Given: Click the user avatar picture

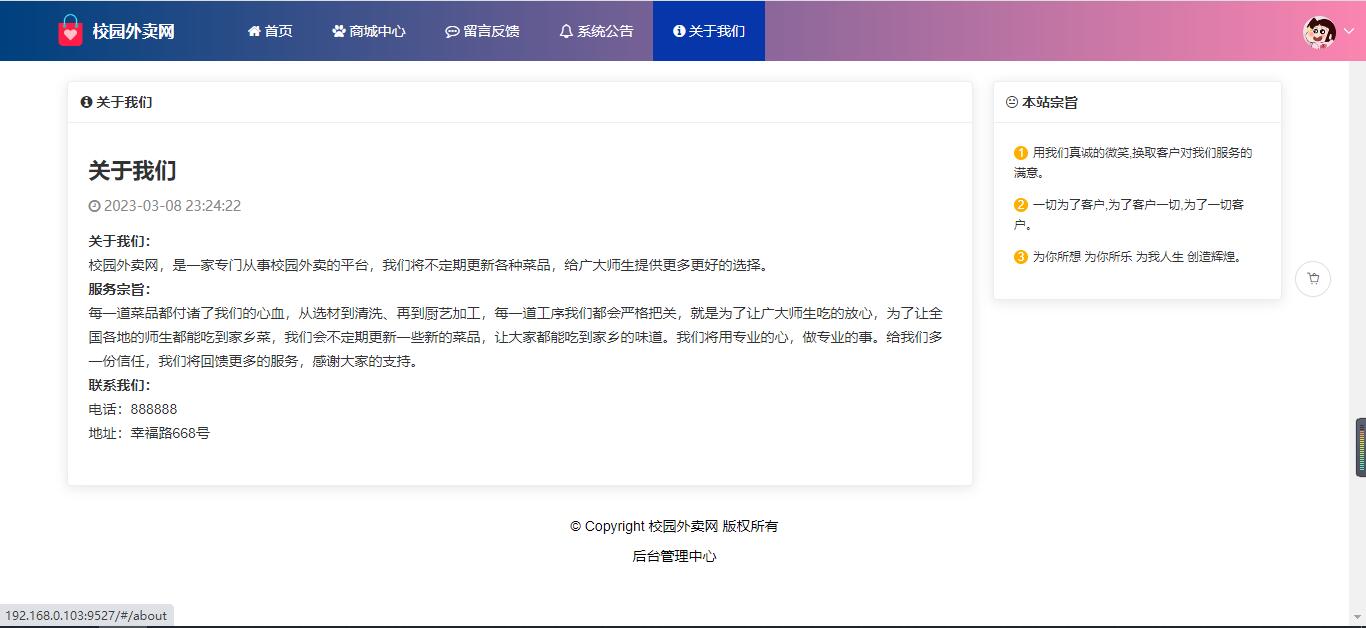Looking at the screenshot, I should pyautogui.click(x=1319, y=32).
